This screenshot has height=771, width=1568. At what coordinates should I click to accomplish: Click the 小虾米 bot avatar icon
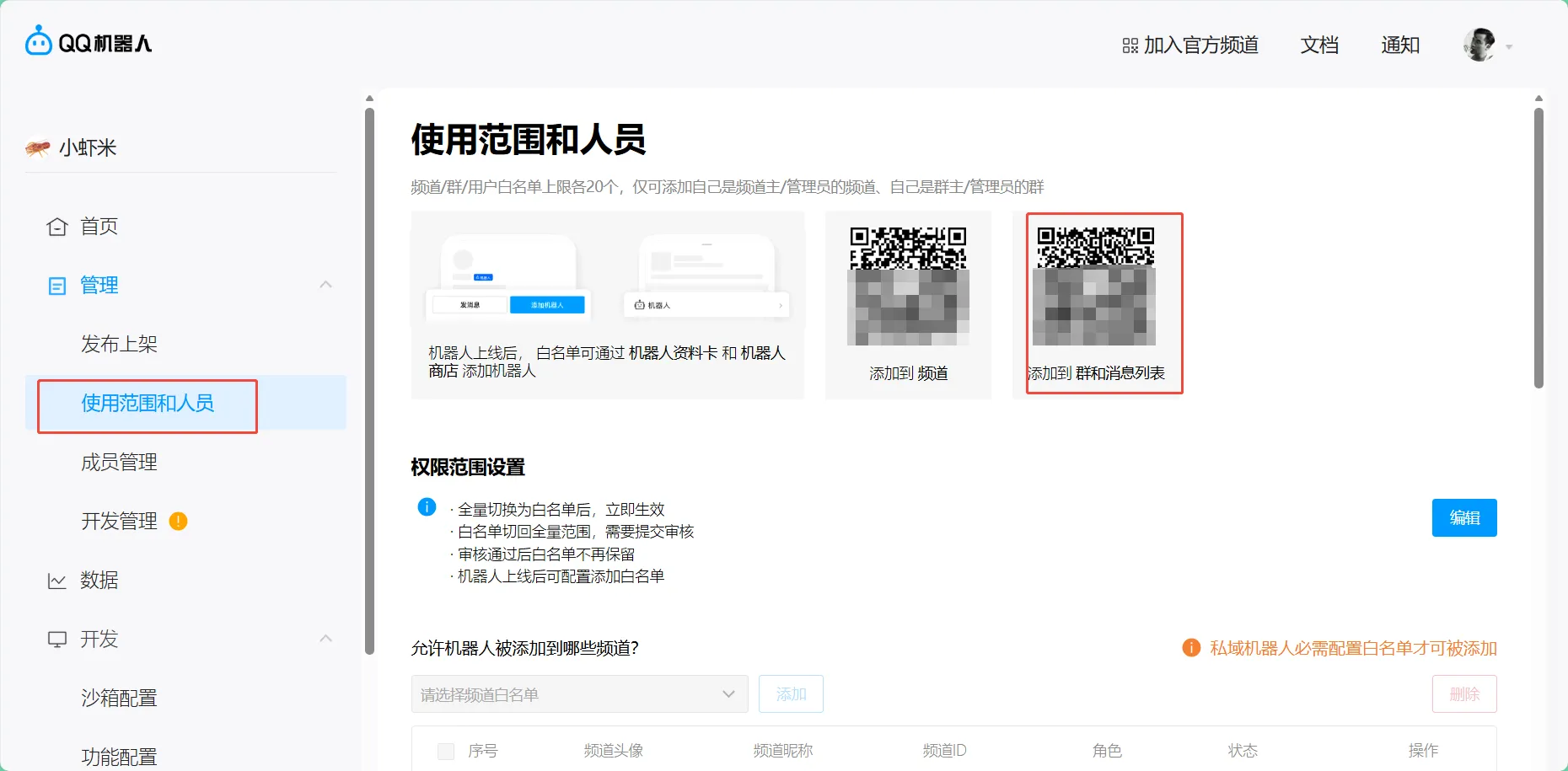(x=38, y=148)
